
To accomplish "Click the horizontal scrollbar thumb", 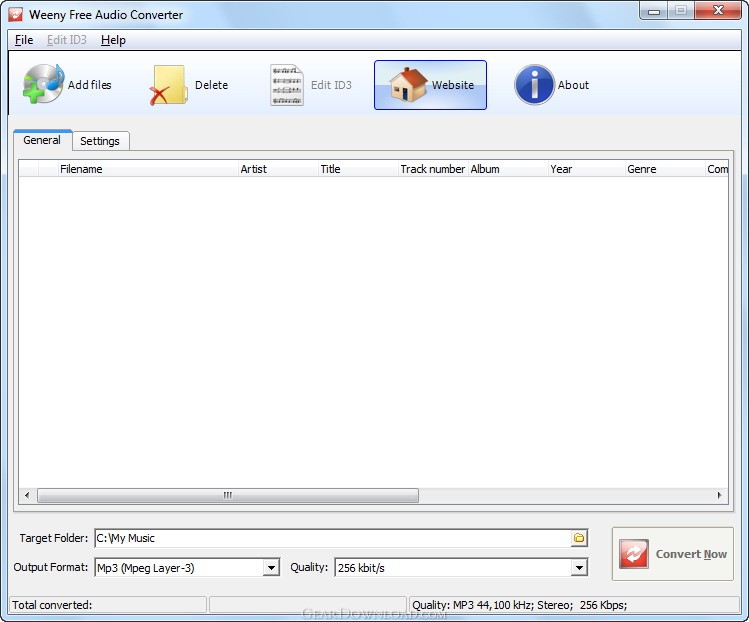I will pos(228,495).
